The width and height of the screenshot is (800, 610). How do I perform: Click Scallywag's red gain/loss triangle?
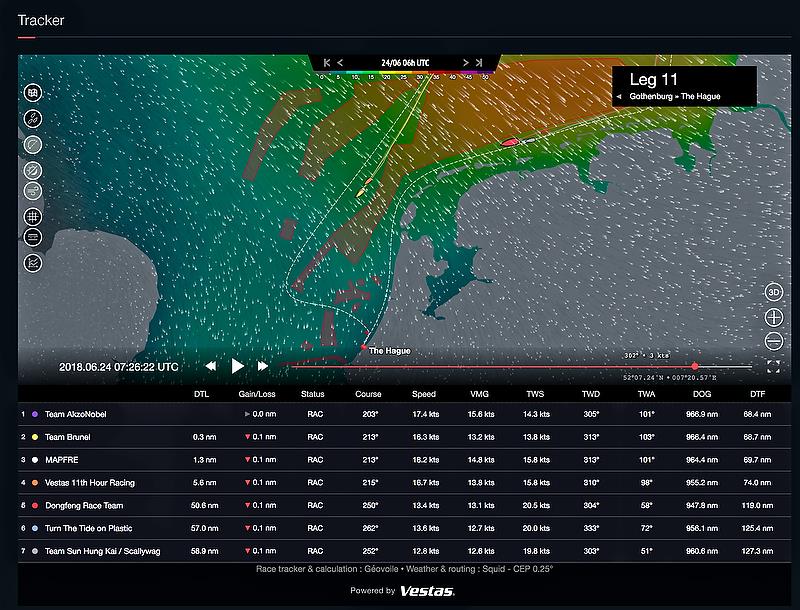point(247,551)
